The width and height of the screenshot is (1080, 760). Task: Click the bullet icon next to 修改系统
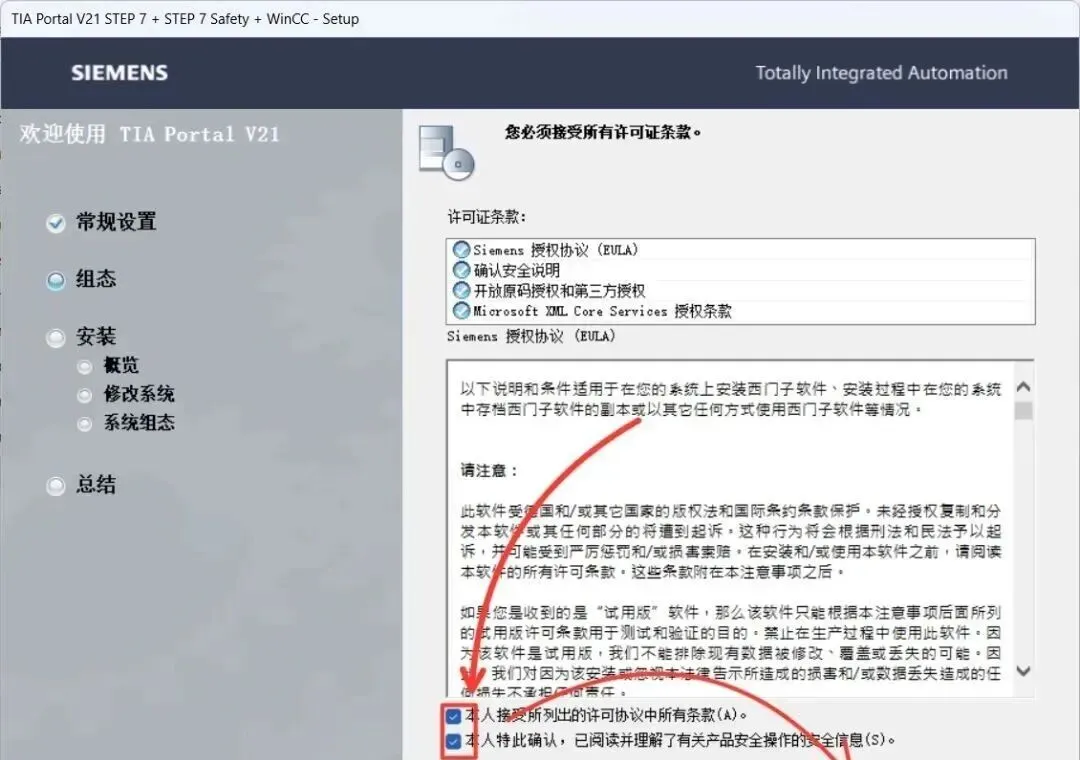coord(85,395)
